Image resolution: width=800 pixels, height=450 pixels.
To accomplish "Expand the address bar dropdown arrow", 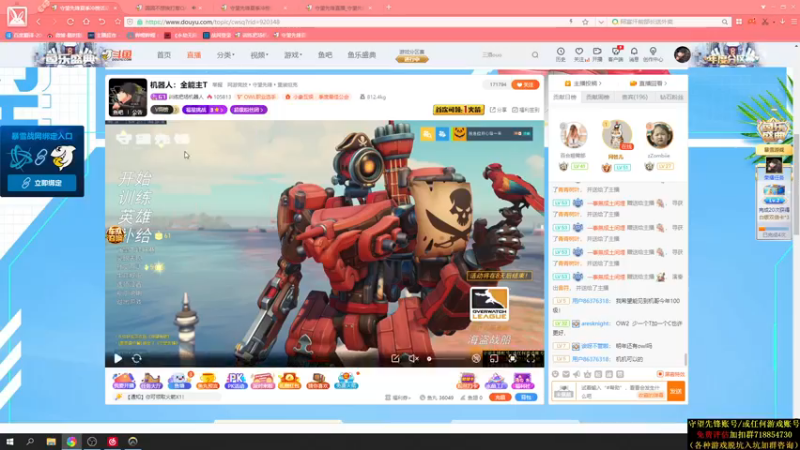I will pyautogui.click(x=601, y=22).
